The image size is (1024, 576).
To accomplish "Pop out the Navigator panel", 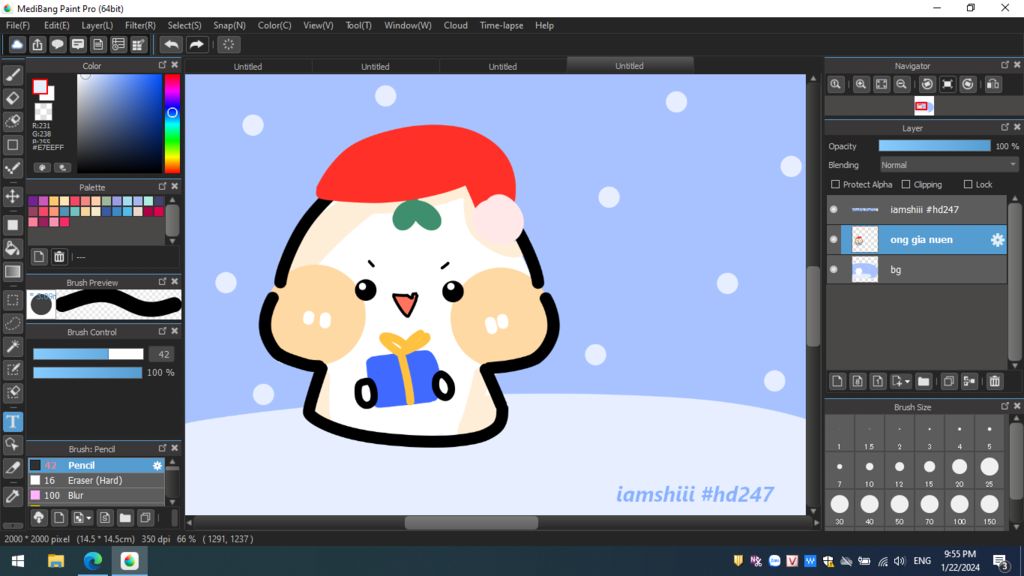I will tap(1004, 65).
